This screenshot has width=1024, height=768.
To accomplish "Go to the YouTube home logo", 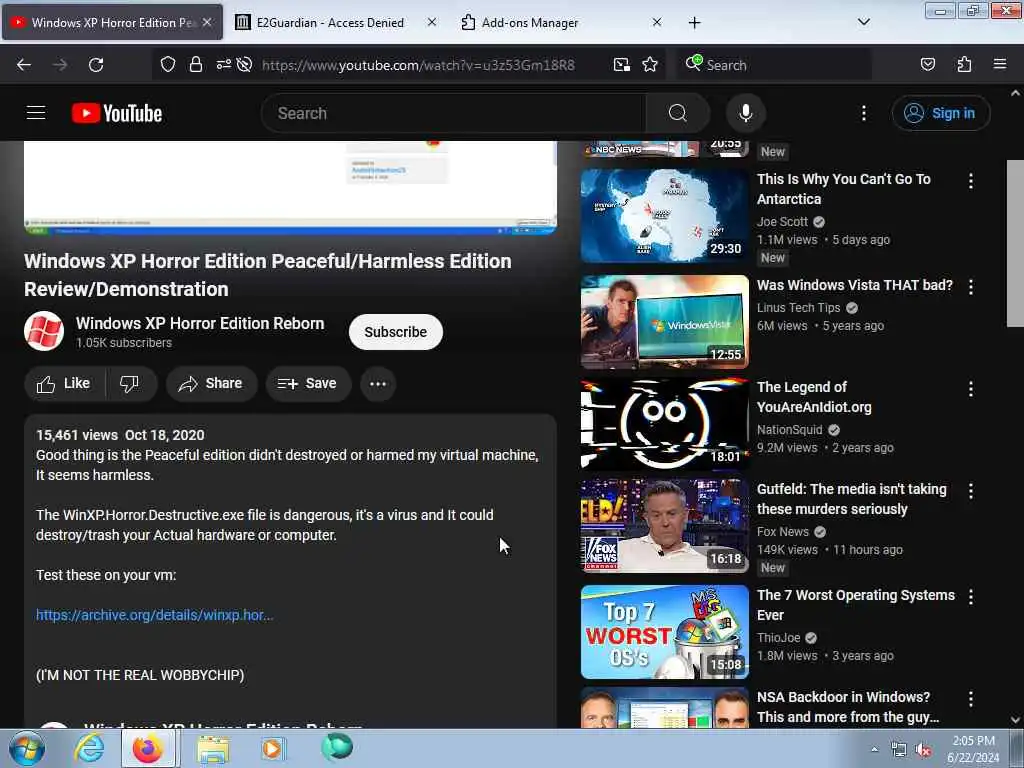I will click(117, 113).
